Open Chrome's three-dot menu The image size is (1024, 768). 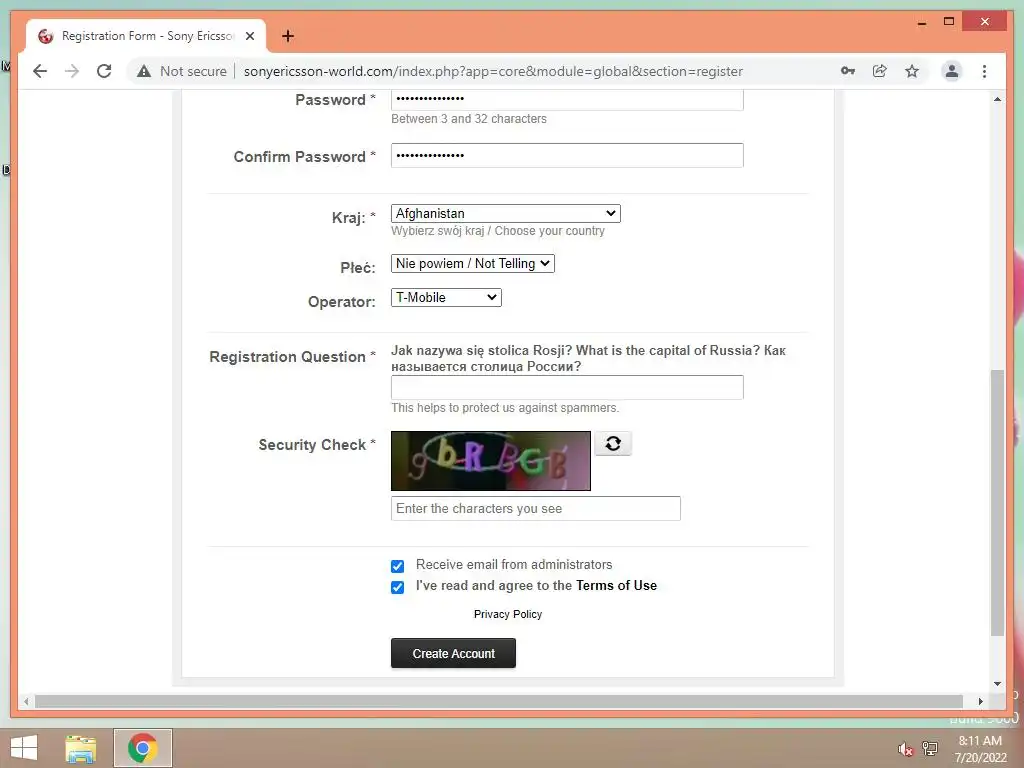click(984, 71)
